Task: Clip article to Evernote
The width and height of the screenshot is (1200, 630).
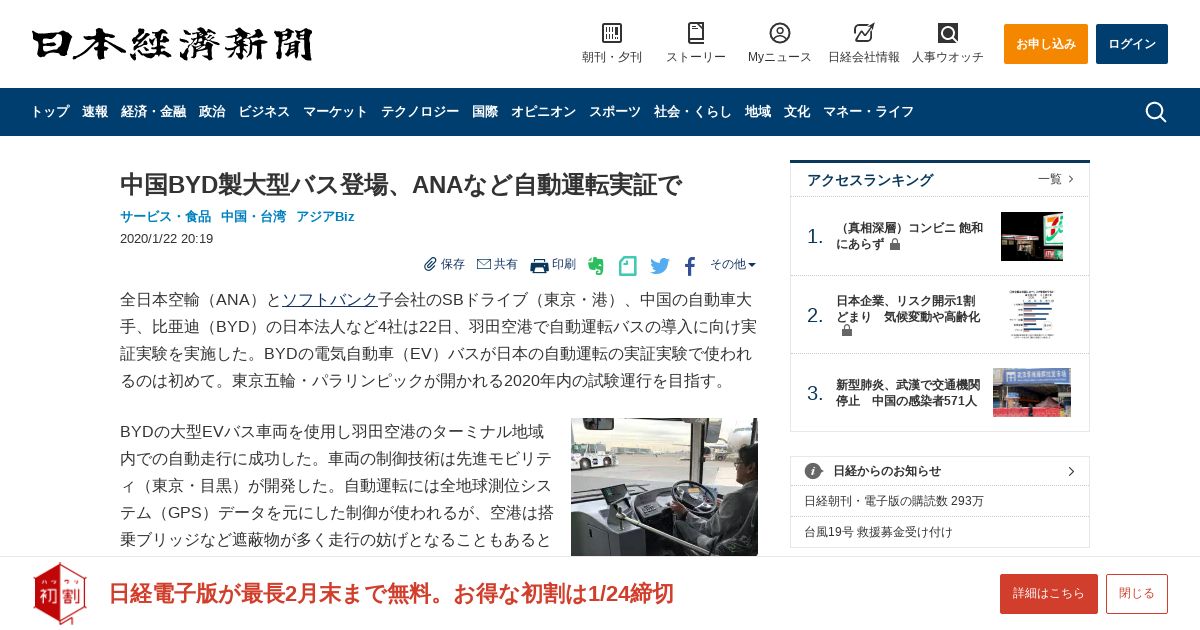Action: [x=596, y=266]
